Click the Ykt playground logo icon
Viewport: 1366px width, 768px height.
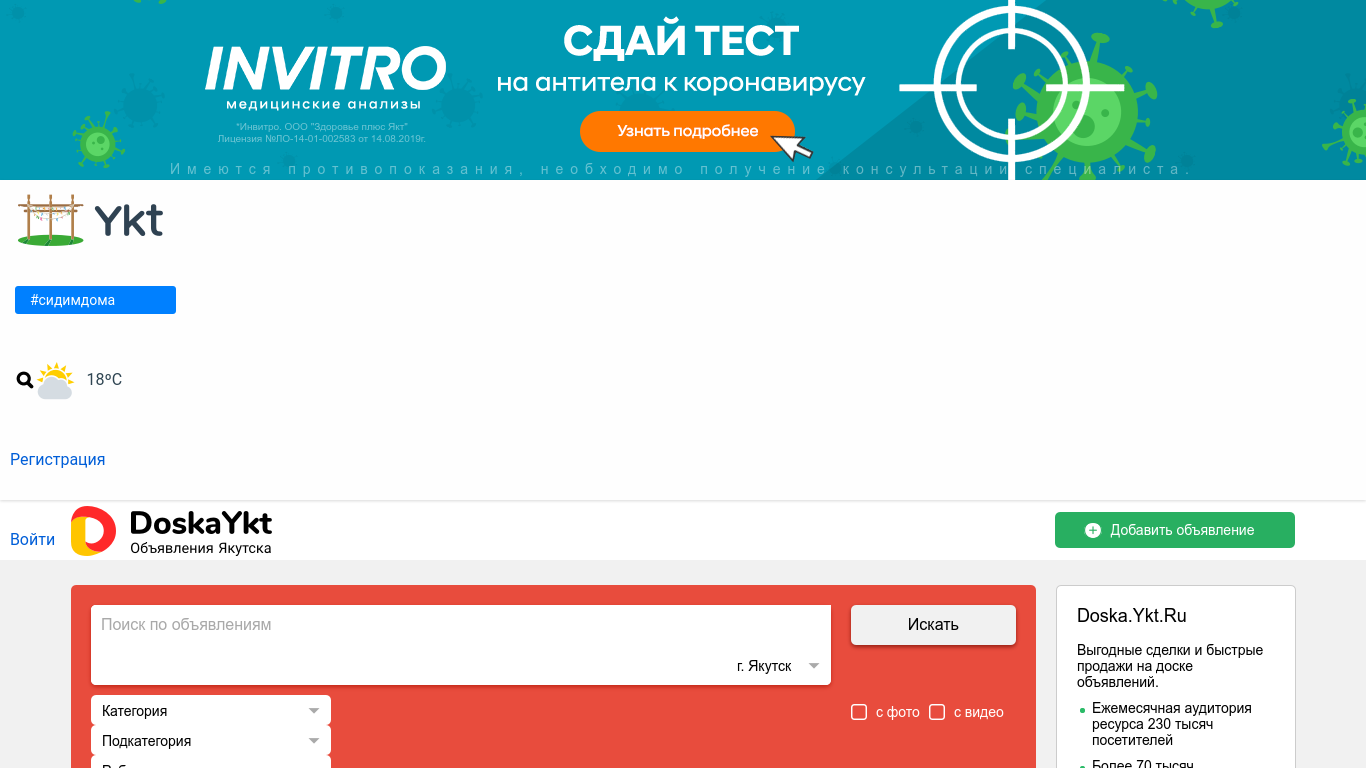coord(50,220)
